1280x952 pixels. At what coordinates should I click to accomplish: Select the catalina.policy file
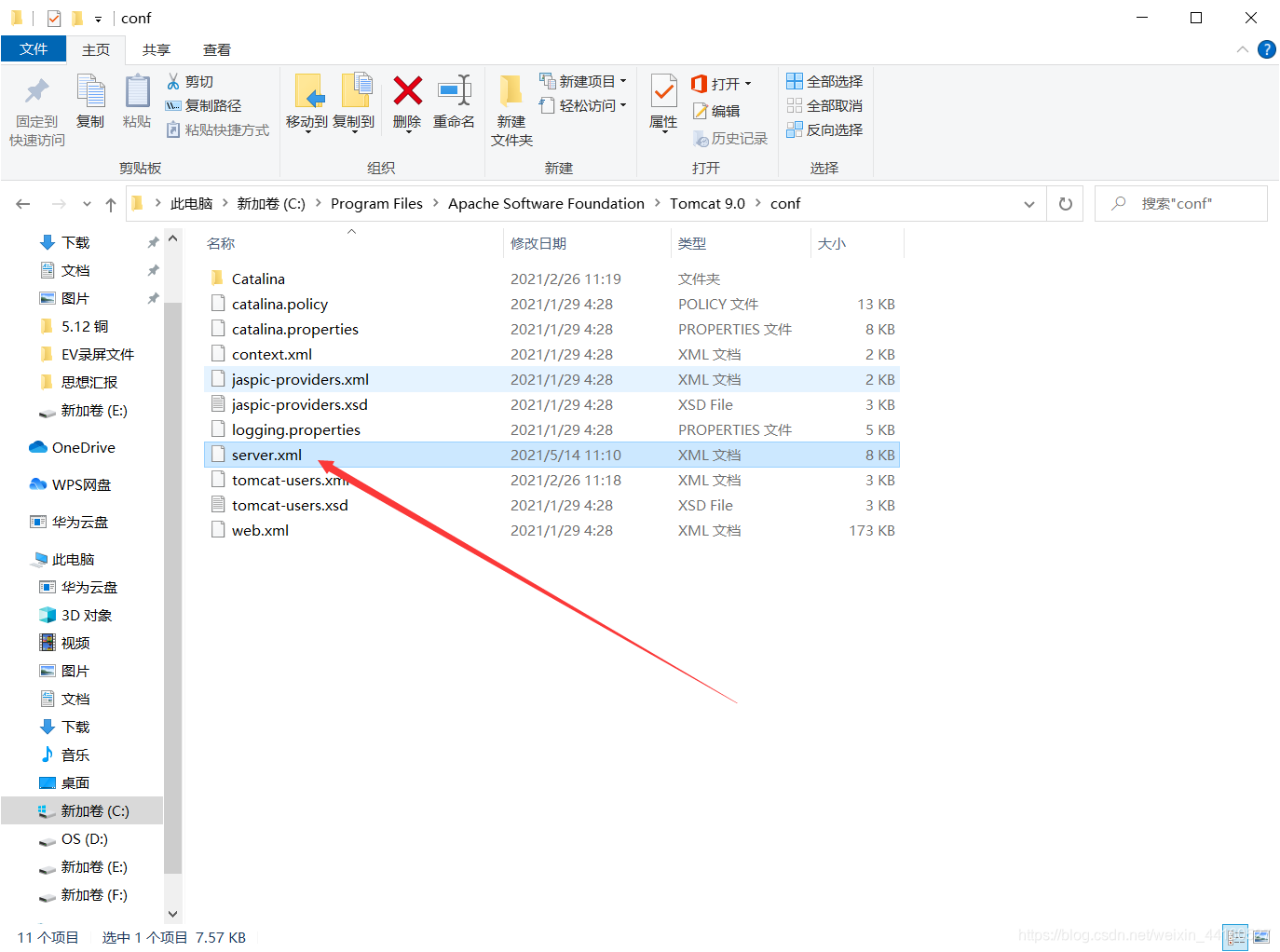tap(551, 304)
